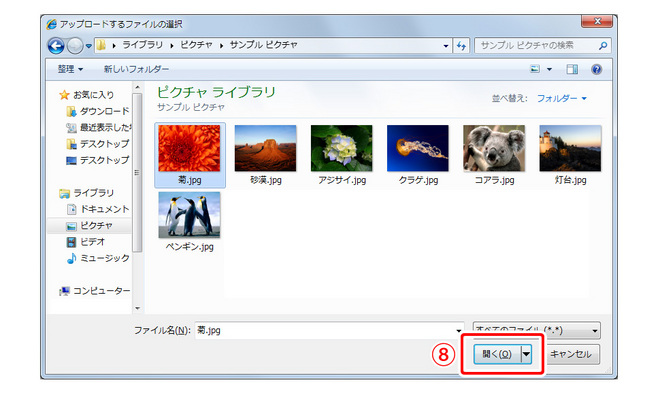Screen dimensions: 660x393
Task: Open recent locations arrow beside nav buttons
Action: click(89, 46)
